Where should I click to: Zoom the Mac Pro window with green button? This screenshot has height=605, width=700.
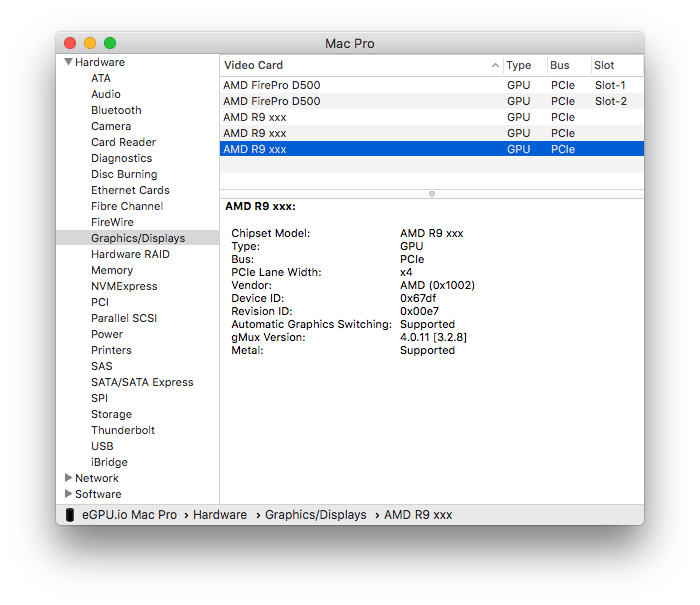tap(110, 43)
